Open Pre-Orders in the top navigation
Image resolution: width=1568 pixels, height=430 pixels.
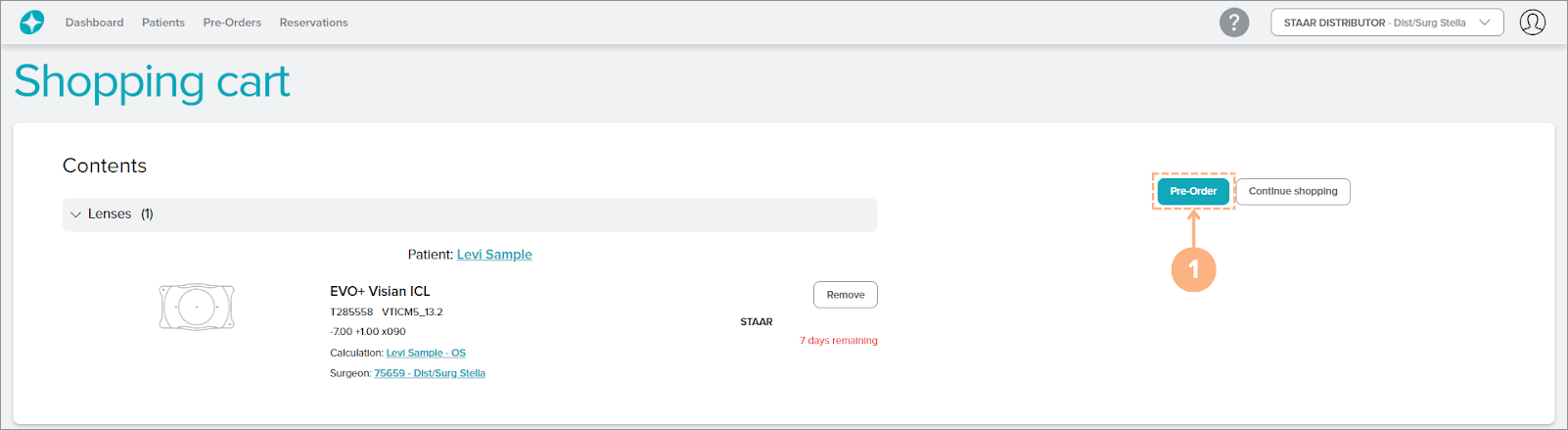tap(232, 23)
